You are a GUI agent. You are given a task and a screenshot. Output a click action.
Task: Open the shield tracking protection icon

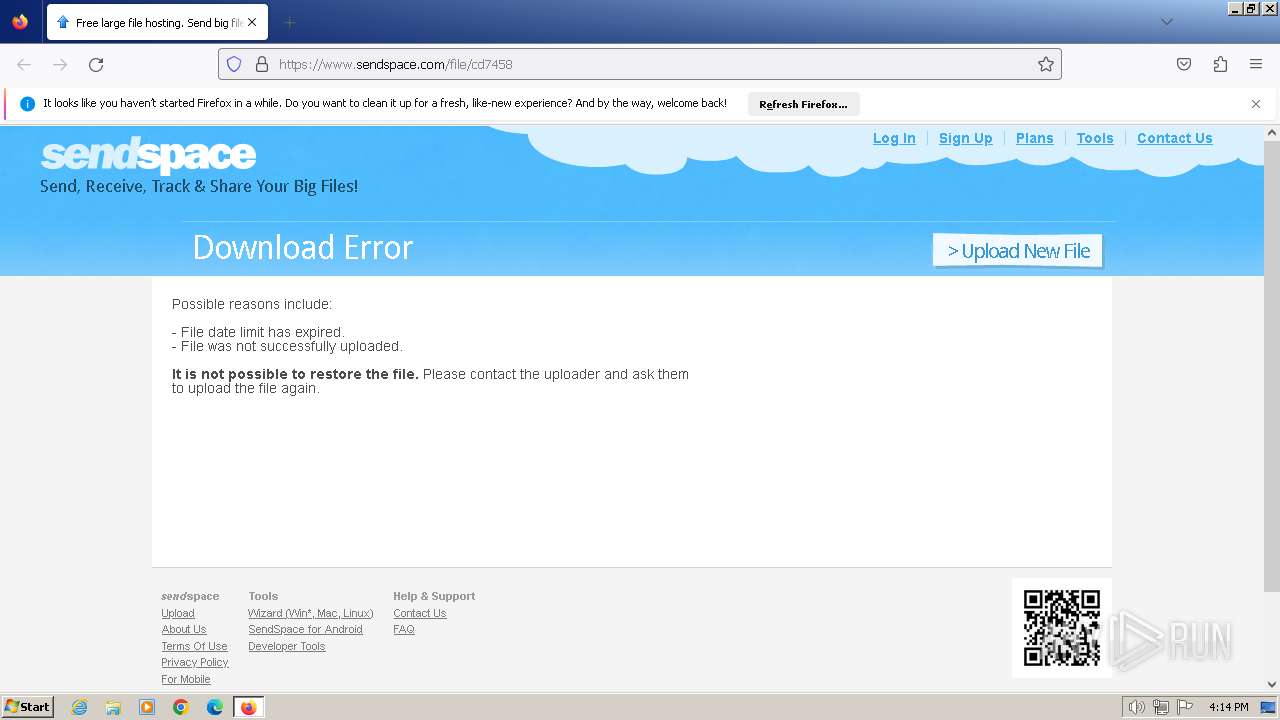(234, 64)
